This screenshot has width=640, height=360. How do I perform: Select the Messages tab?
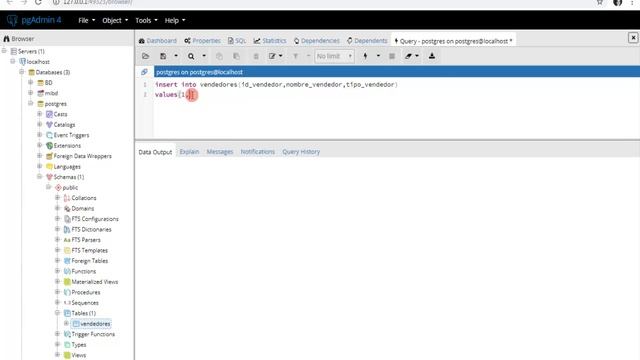coord(220,151)
